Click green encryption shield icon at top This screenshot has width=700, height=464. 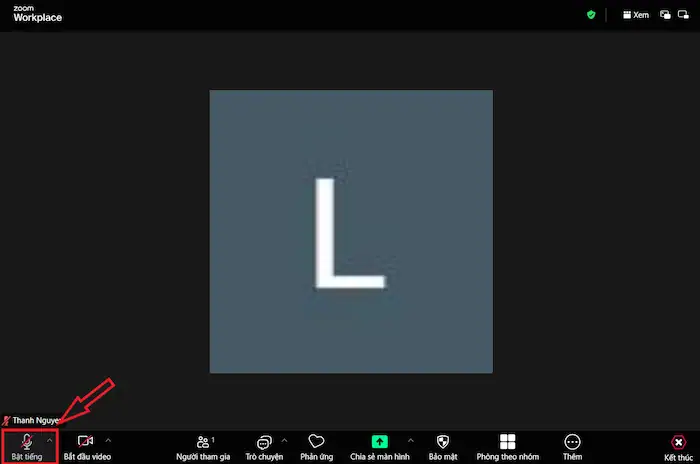click(x=591, y=15)
